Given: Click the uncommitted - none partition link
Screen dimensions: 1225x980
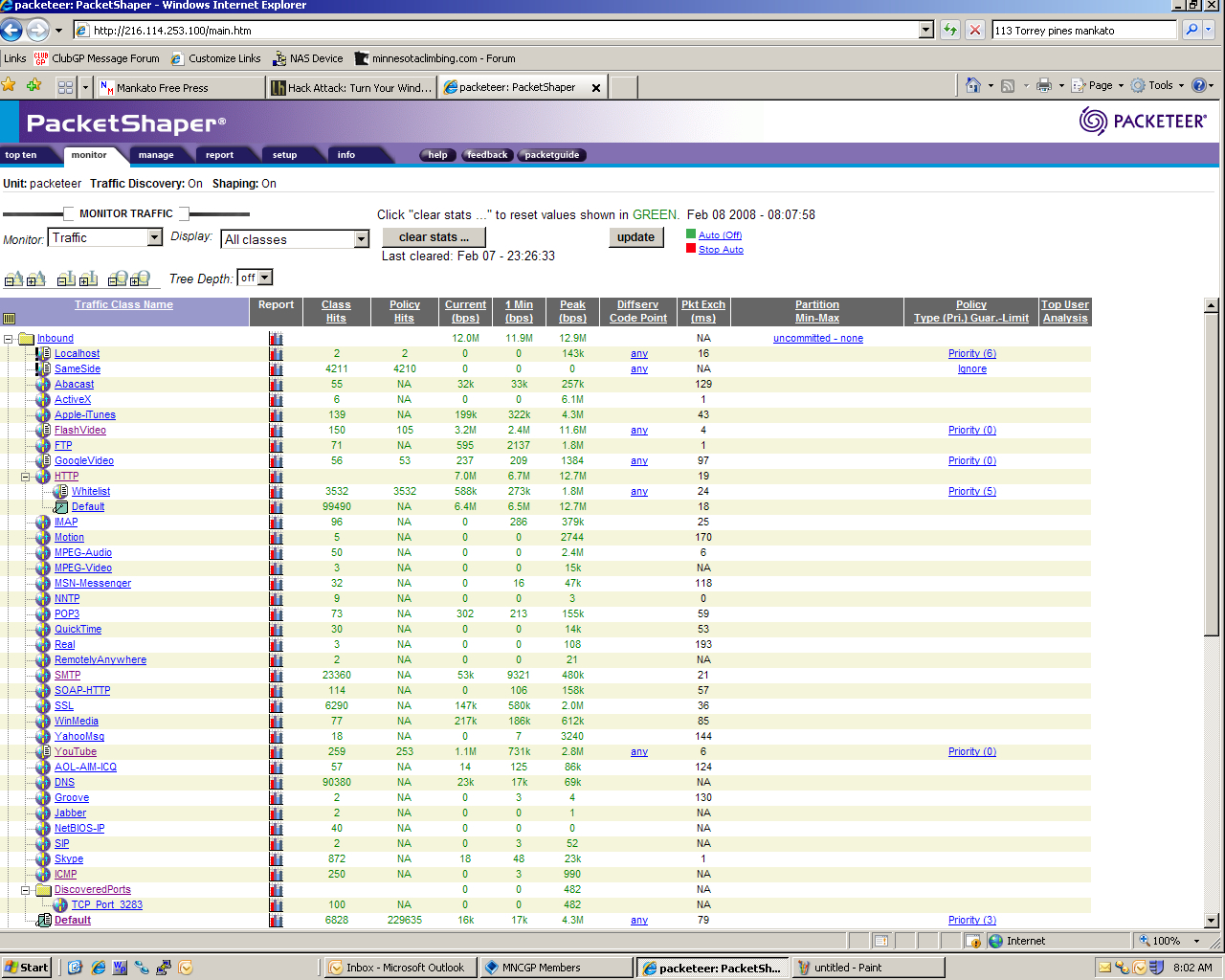Looking at the screenshot, I should tap(818, 339).
